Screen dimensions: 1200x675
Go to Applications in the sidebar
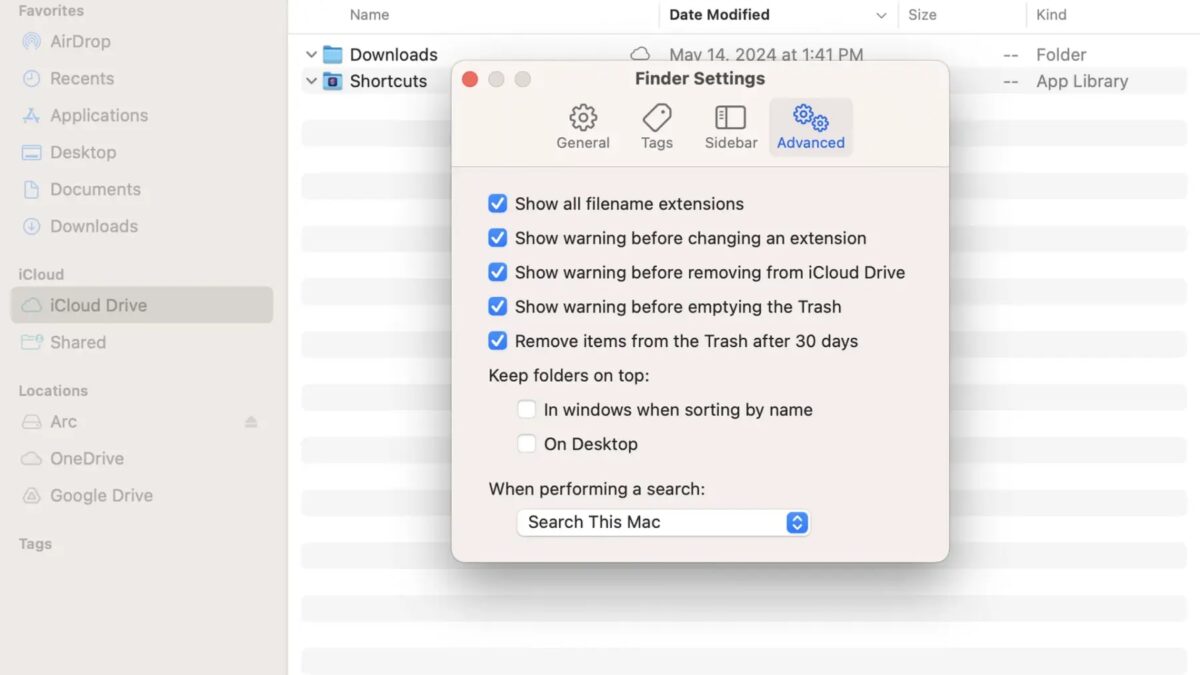pyautogui.click(x=98, y=116)
